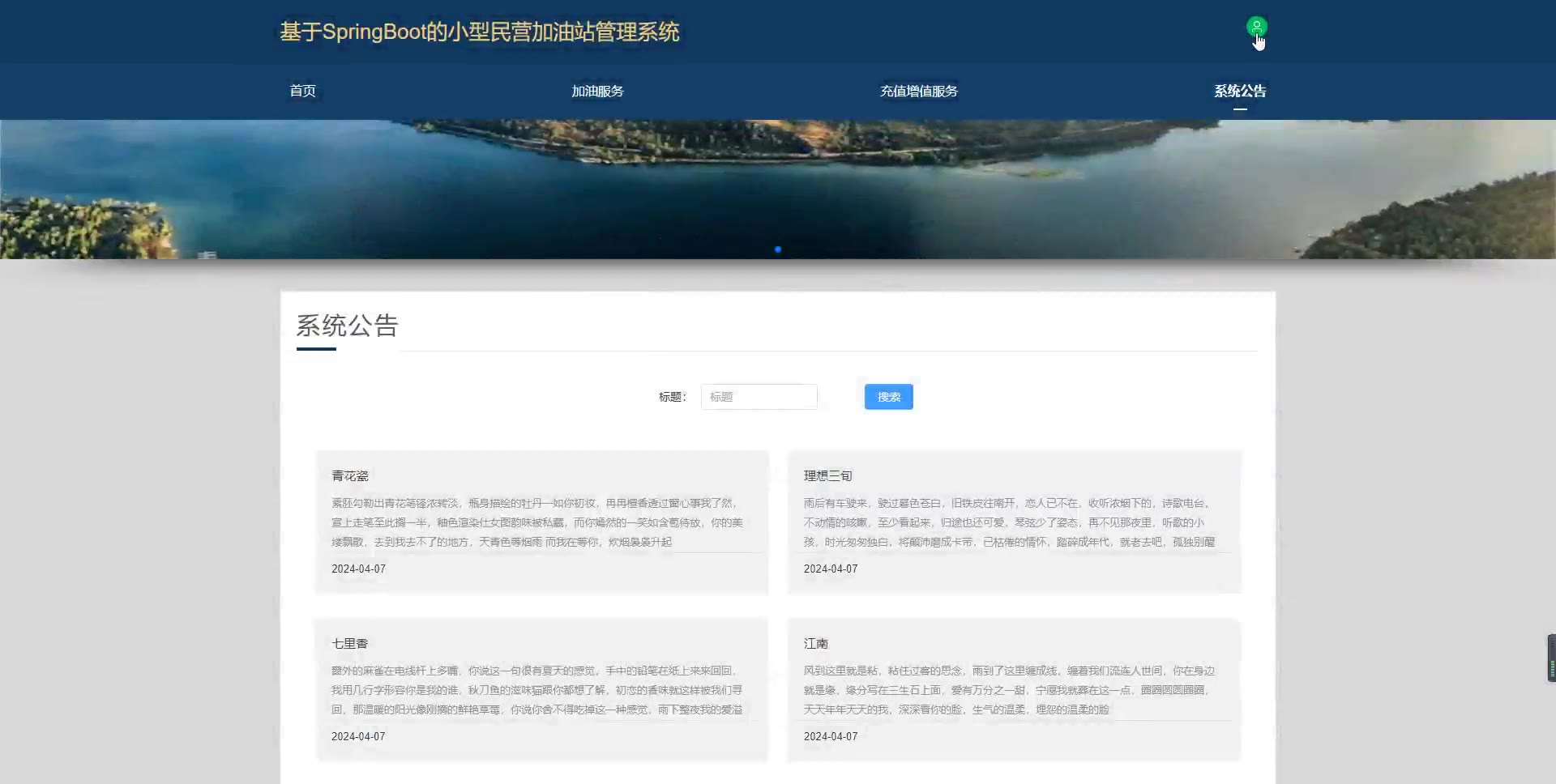Click the 江南 card date 2024-04-07
Viewport: 1556px width, 784px height.
pos(831,736)
